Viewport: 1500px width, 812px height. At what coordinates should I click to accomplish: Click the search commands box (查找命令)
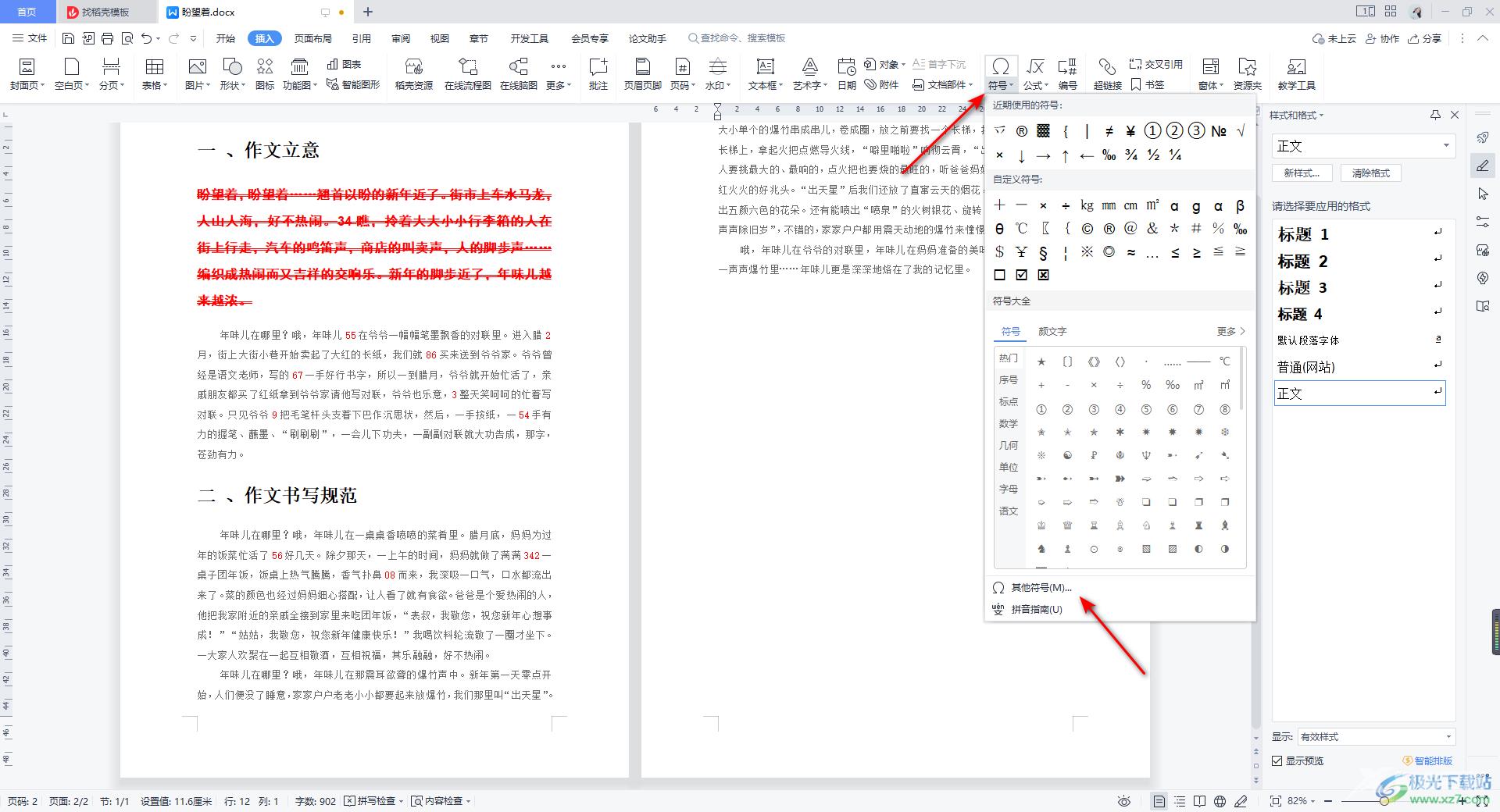[737, 38]
